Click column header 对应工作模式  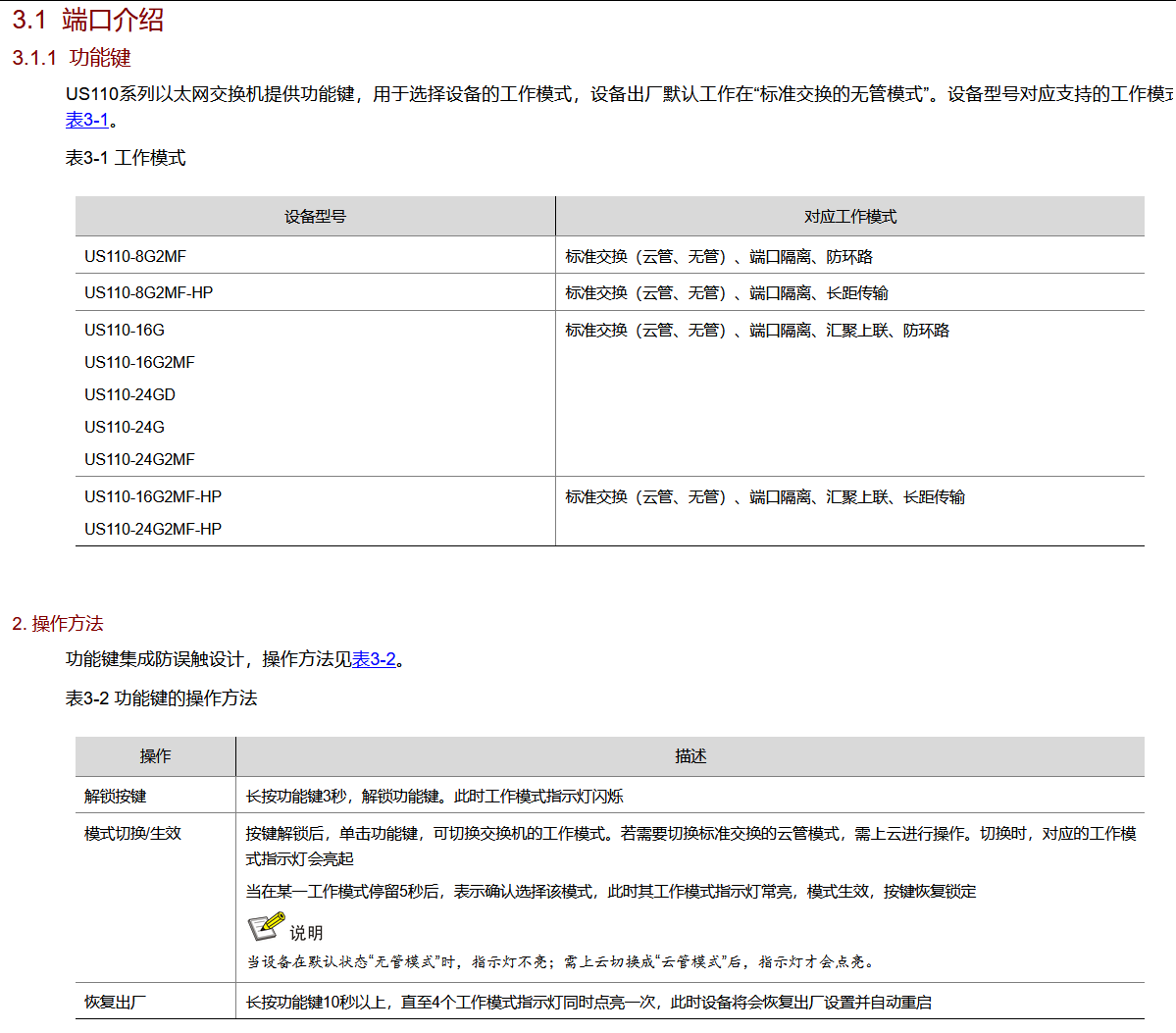point(849,217)
